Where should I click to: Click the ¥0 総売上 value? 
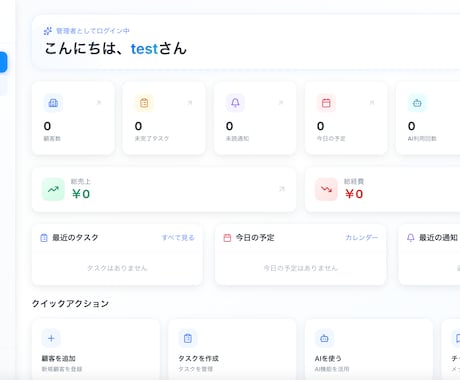81,194
